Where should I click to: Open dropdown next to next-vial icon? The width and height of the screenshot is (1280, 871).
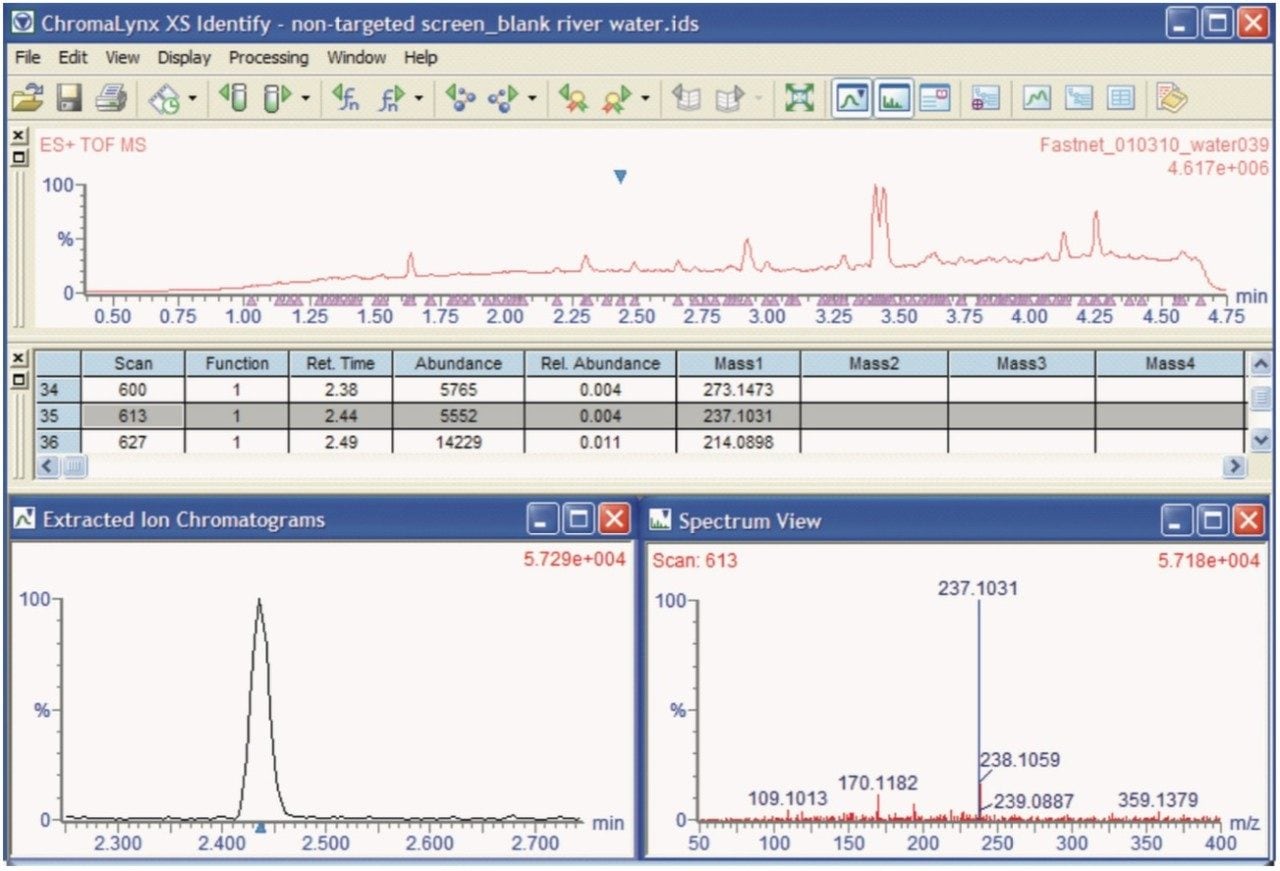[x=305, y=99]
